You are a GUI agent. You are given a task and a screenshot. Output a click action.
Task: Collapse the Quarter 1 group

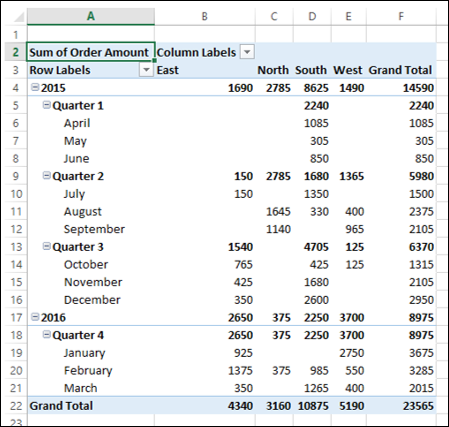click(47, 105)
